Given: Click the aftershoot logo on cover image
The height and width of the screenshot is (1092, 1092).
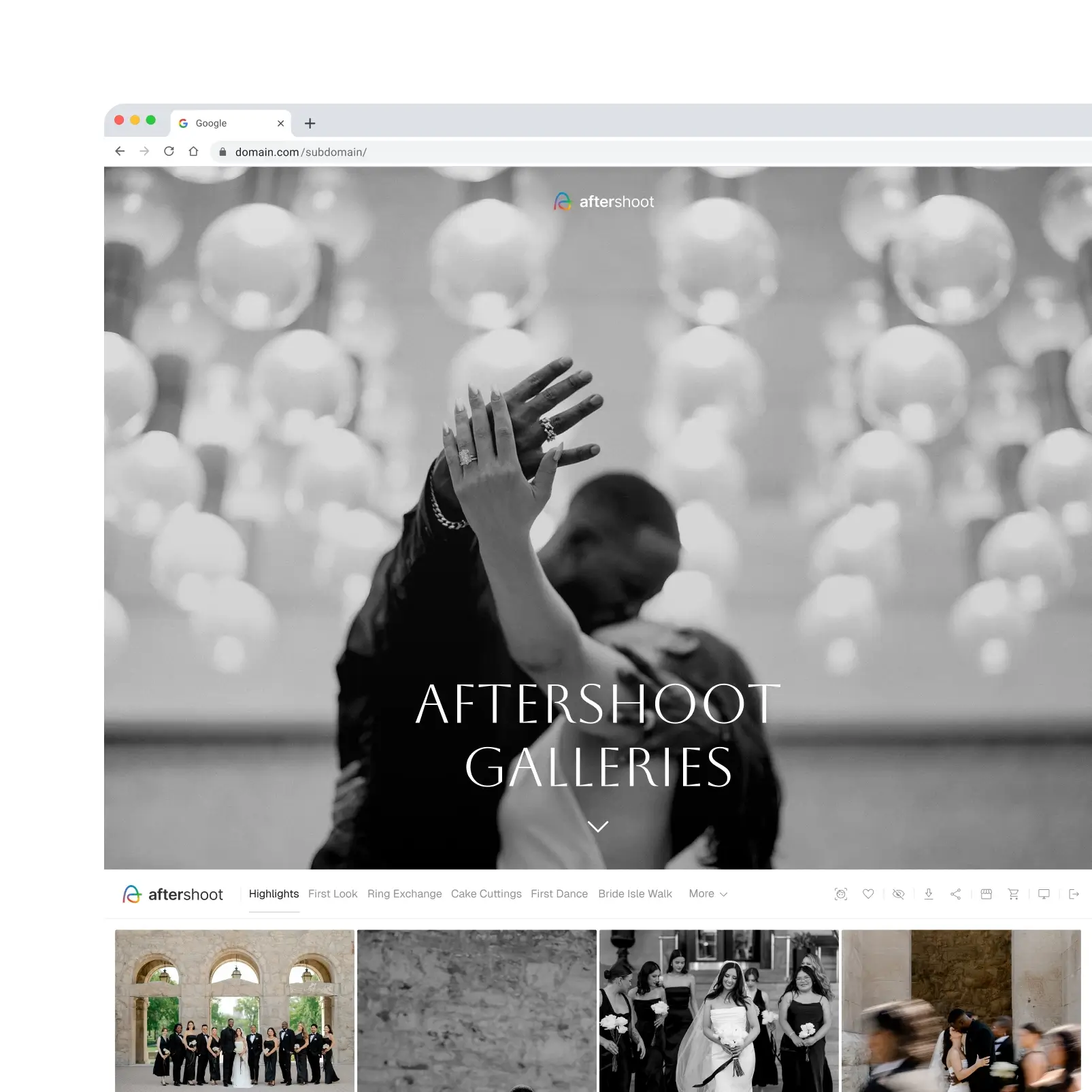Looking at the screenshot, I should click(x=603, y=201).
